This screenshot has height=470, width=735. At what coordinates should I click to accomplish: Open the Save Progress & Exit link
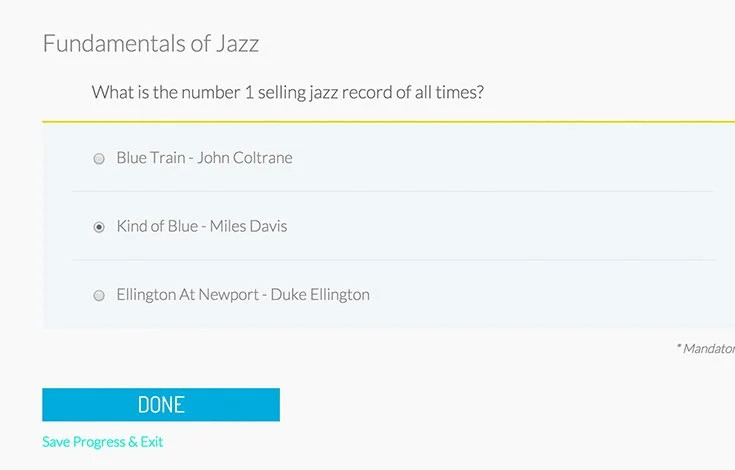coord(103,441)
